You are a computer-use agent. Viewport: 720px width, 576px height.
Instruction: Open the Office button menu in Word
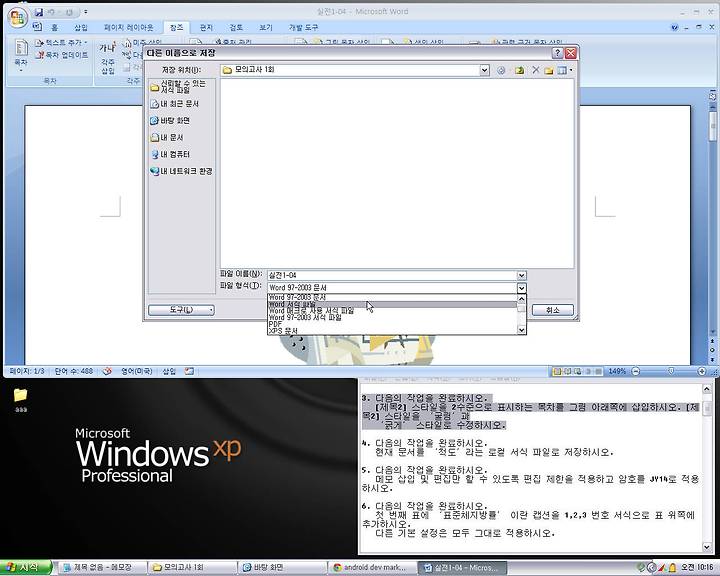click(17, 17)
